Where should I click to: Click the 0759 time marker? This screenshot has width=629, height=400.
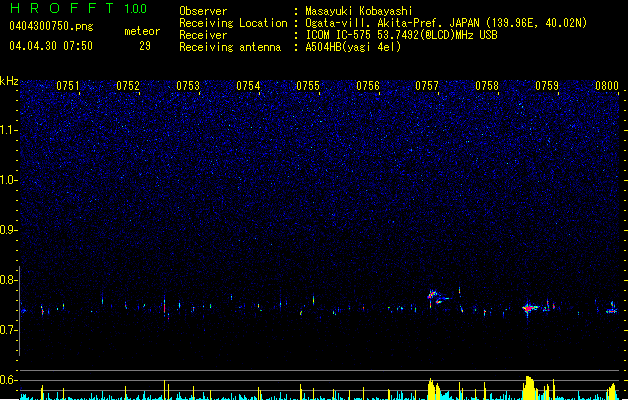coord(547,86)
